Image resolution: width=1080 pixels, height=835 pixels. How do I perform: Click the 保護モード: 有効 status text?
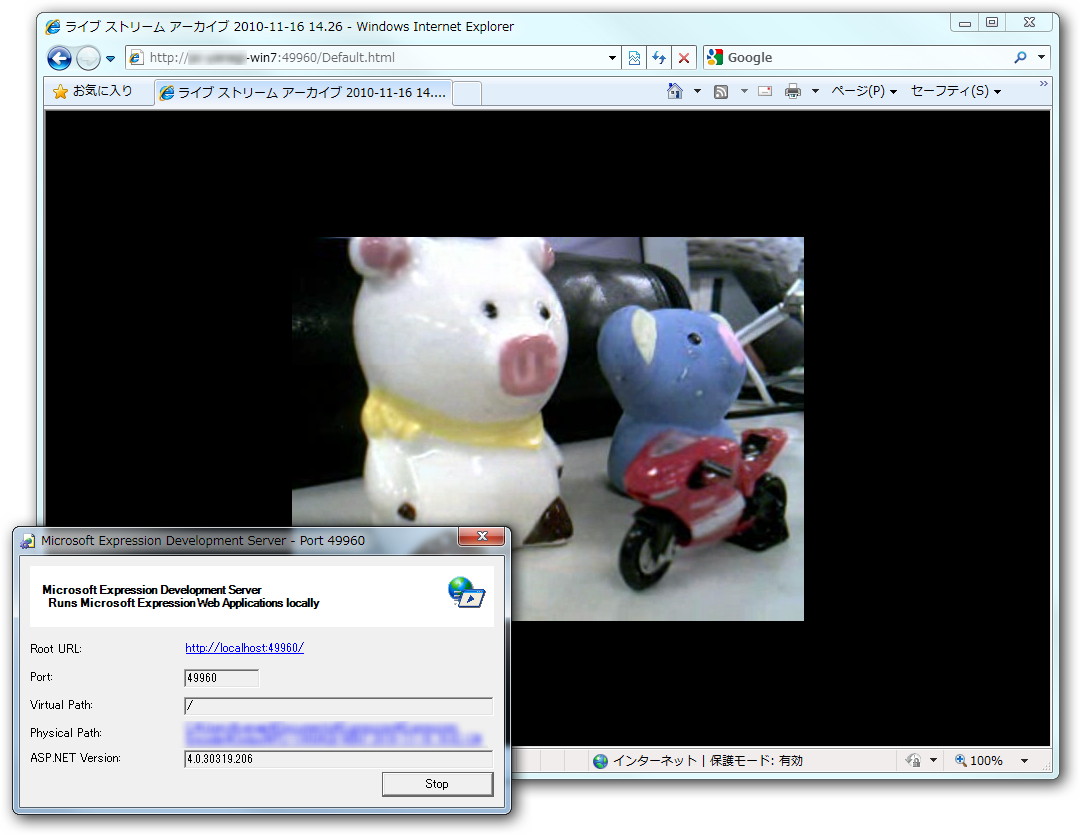(756, 761)
